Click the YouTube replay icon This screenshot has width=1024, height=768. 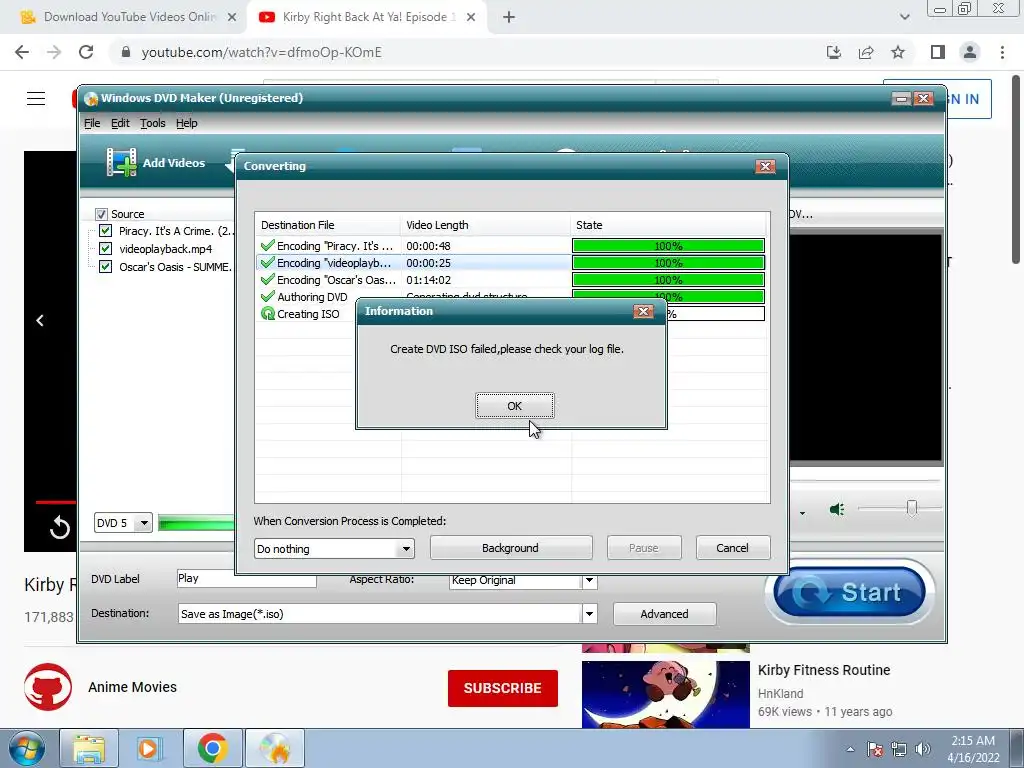(x=59, y=528)
